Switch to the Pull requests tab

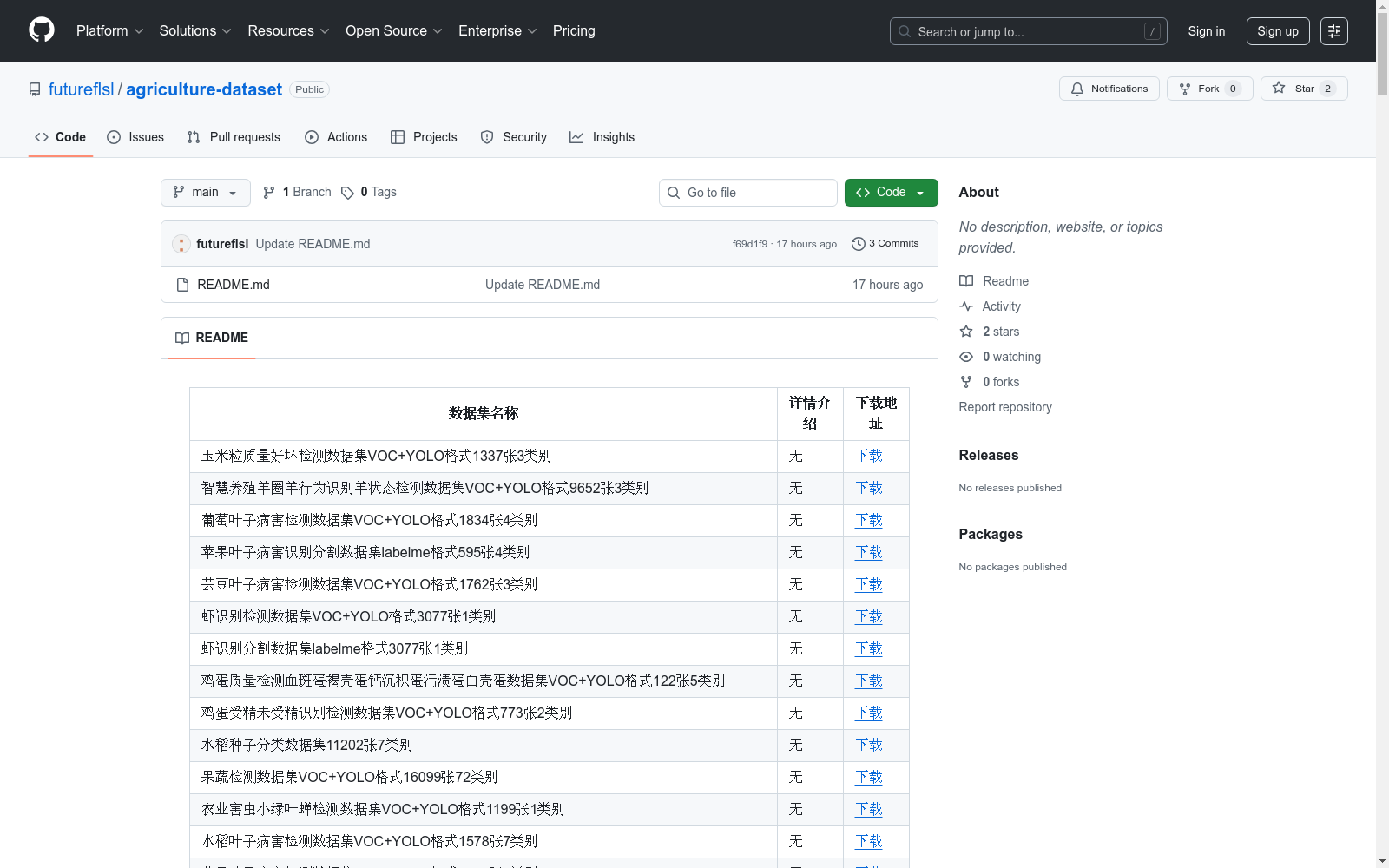234,137
